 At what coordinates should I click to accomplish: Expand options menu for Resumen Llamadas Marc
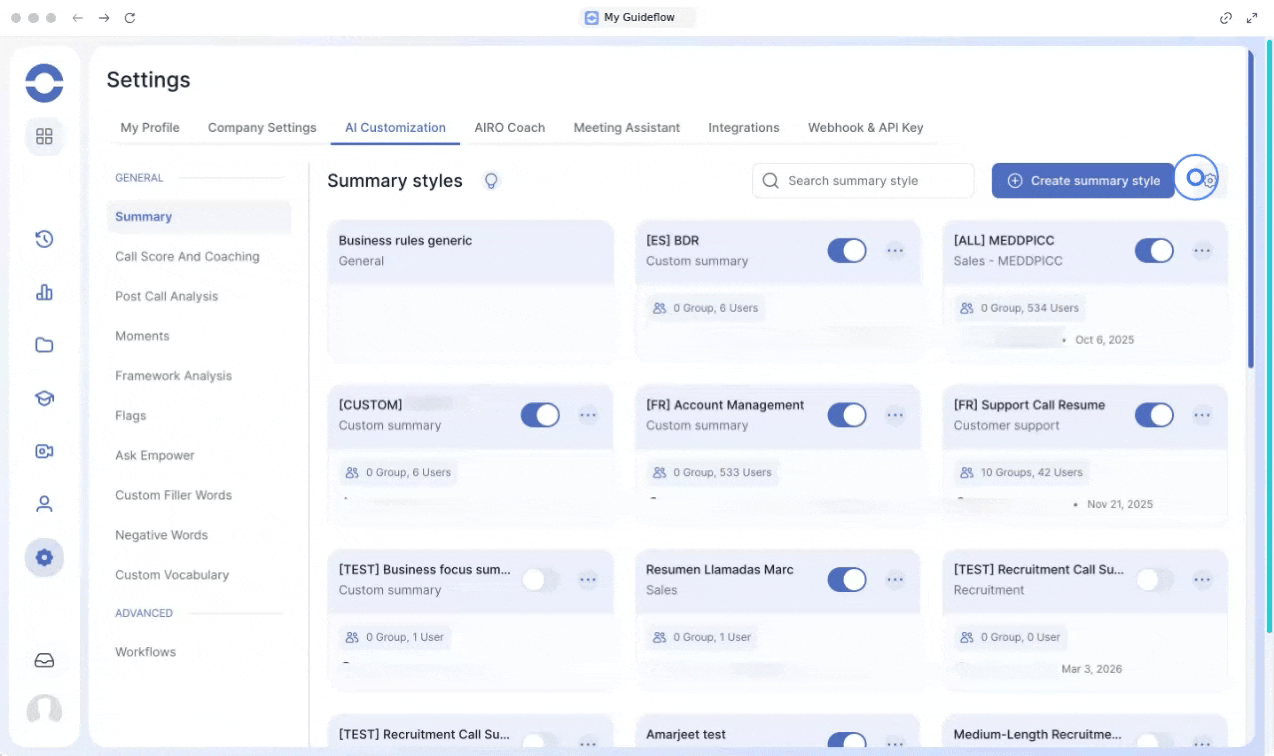[895, 580]
